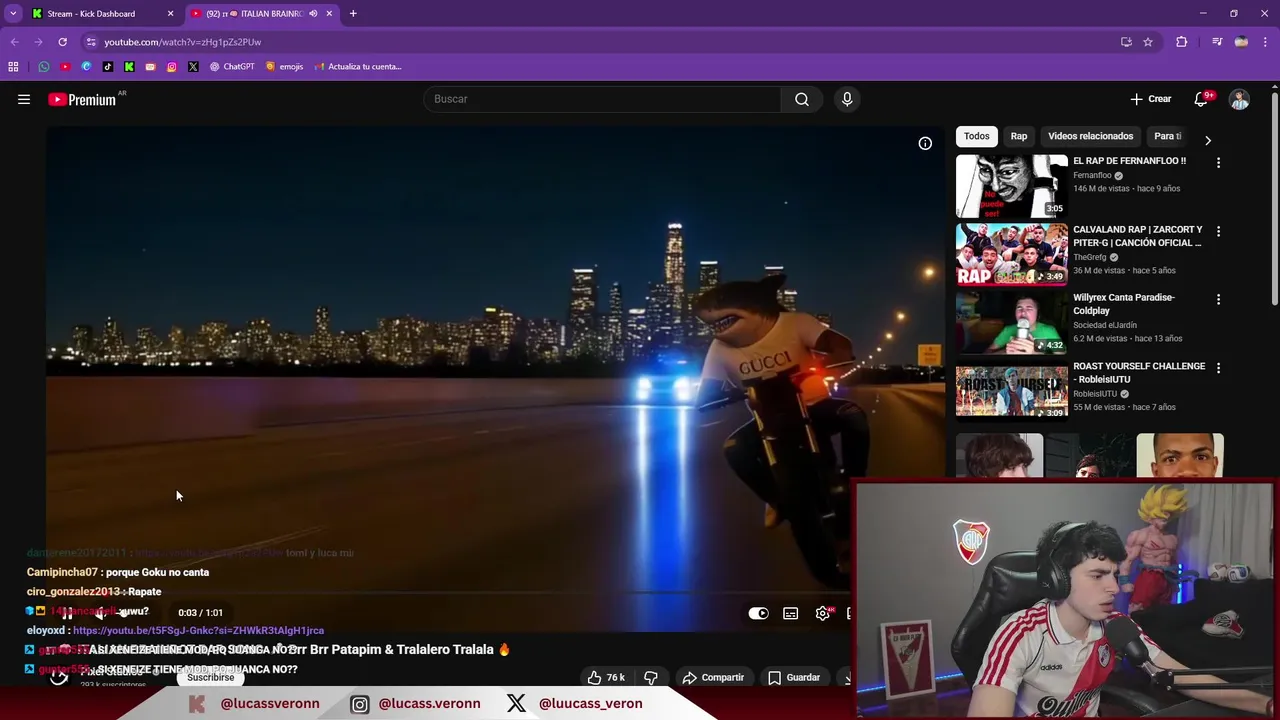
Task: Open X bookmark icon in bookmarks bar
Action: point(193,67)
